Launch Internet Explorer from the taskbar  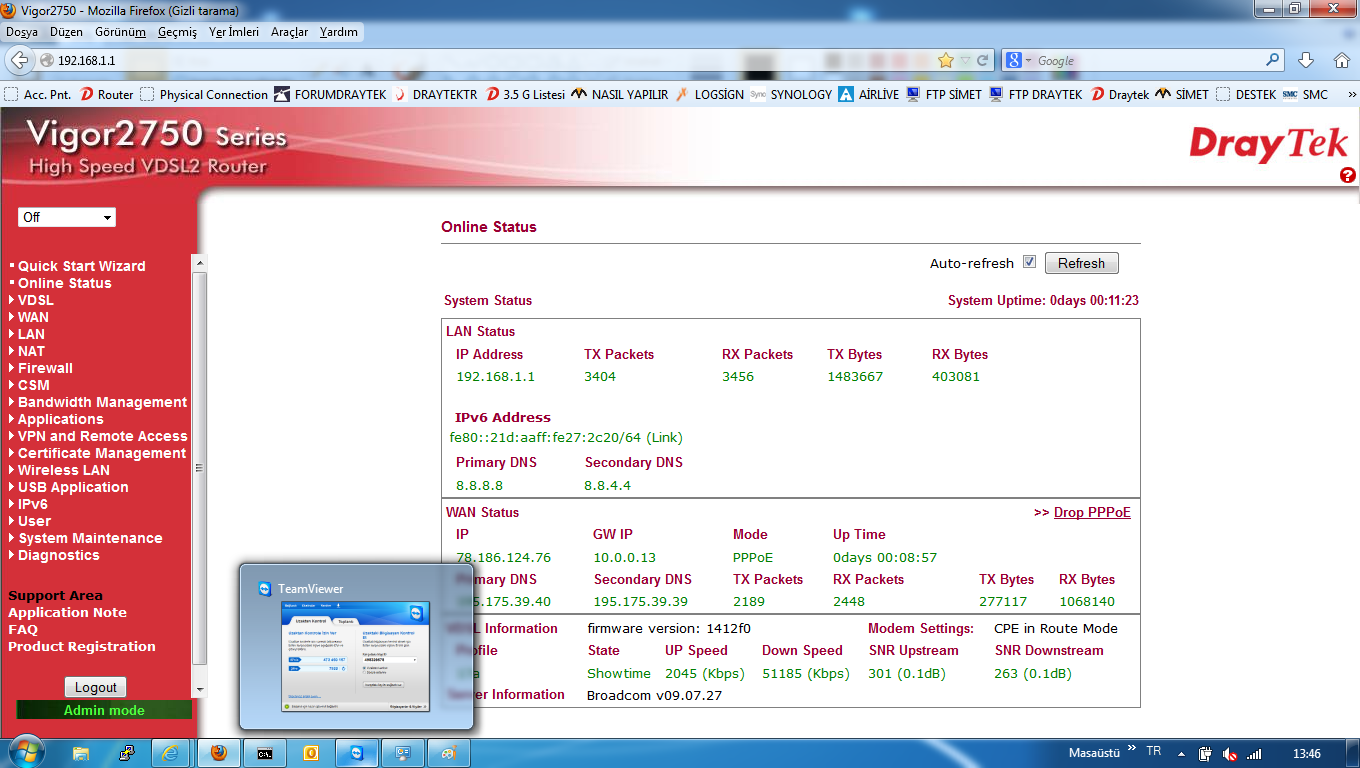(171, 753)
